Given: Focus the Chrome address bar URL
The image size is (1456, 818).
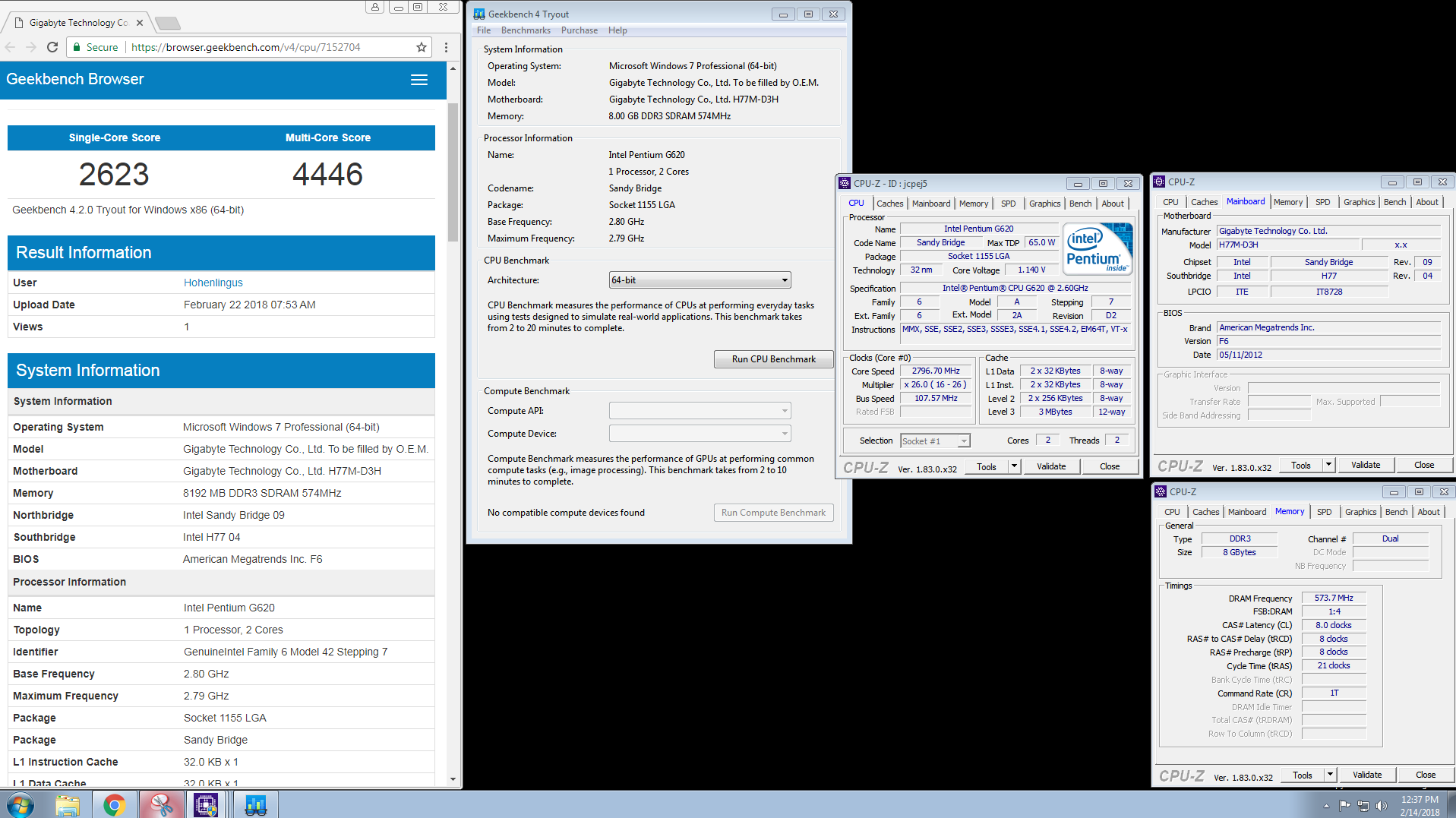Looking at the screenshot, I should [246, 47].
